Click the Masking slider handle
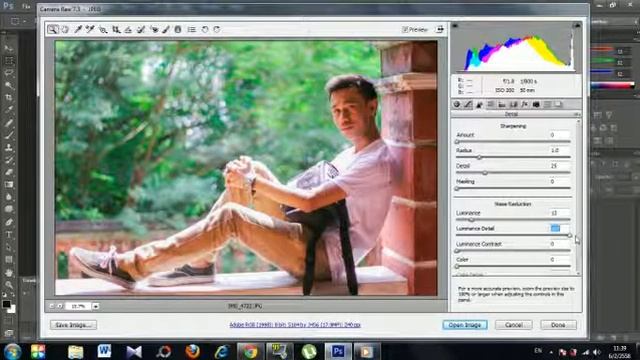Image resolution: width=640 pixels, height=360 pixels. coord(457,189)
